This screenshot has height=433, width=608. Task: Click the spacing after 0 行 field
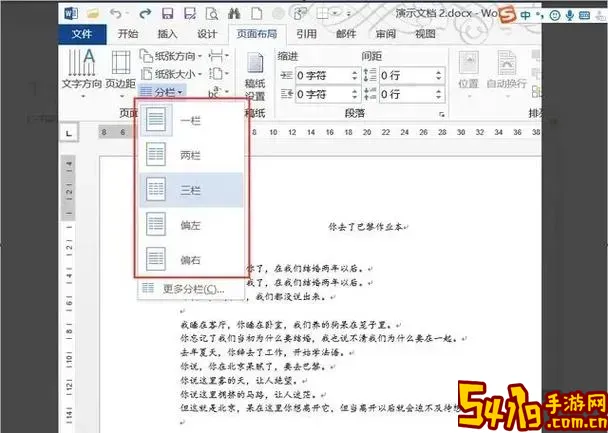pyautogui.click(x=411, y=94)
